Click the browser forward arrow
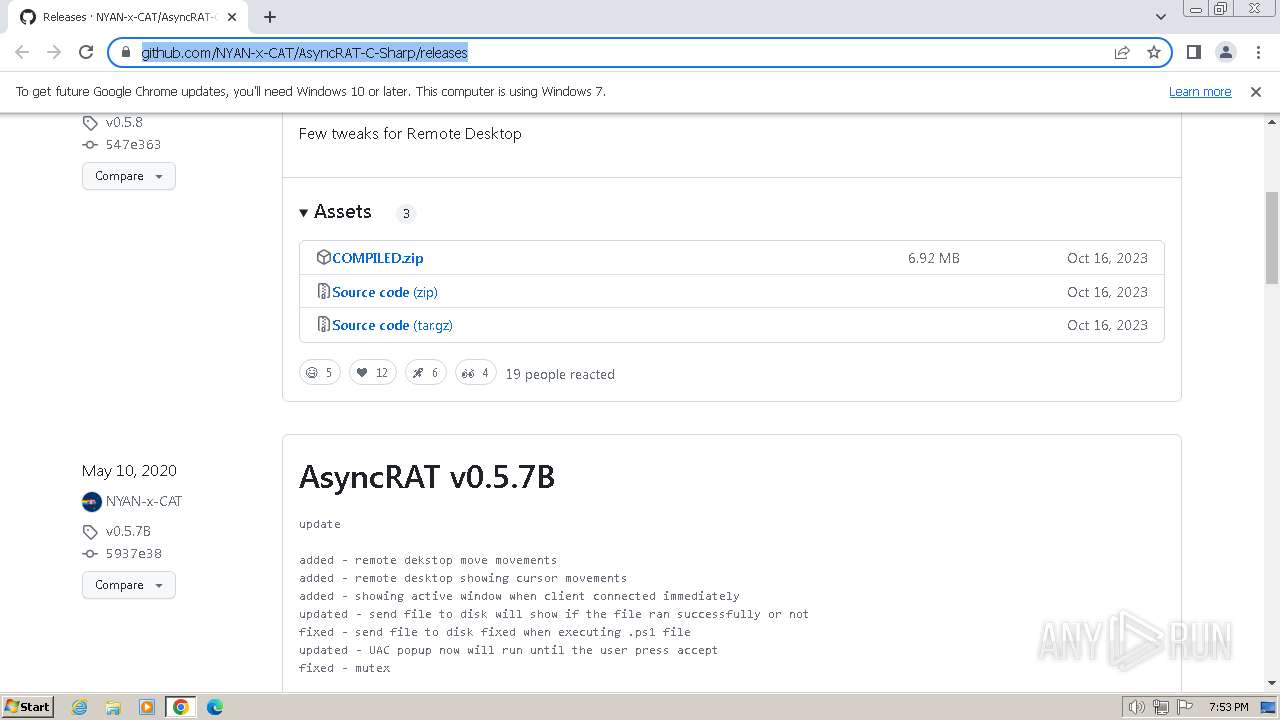The width and height of the screenshot is (1280, 720). point(54,52)
